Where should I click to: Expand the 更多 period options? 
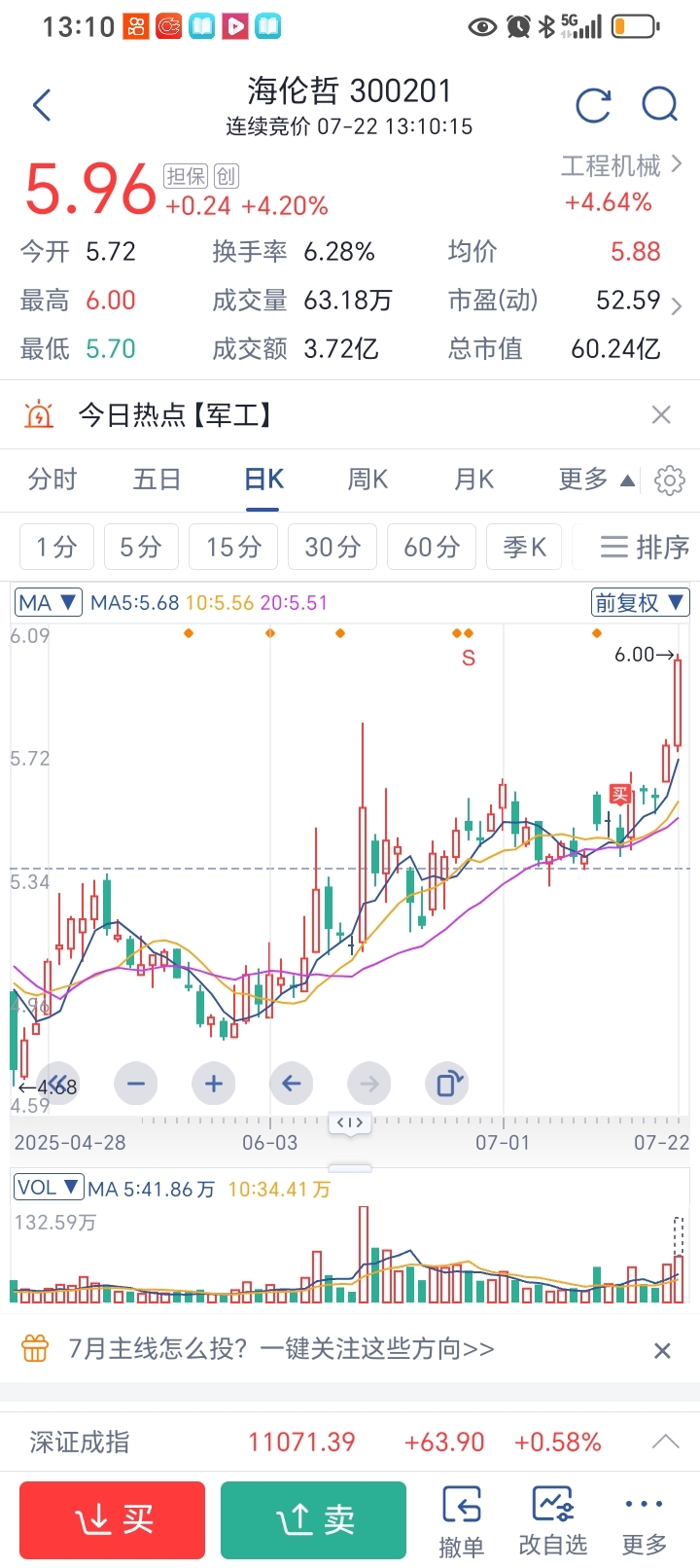point(597,480)
